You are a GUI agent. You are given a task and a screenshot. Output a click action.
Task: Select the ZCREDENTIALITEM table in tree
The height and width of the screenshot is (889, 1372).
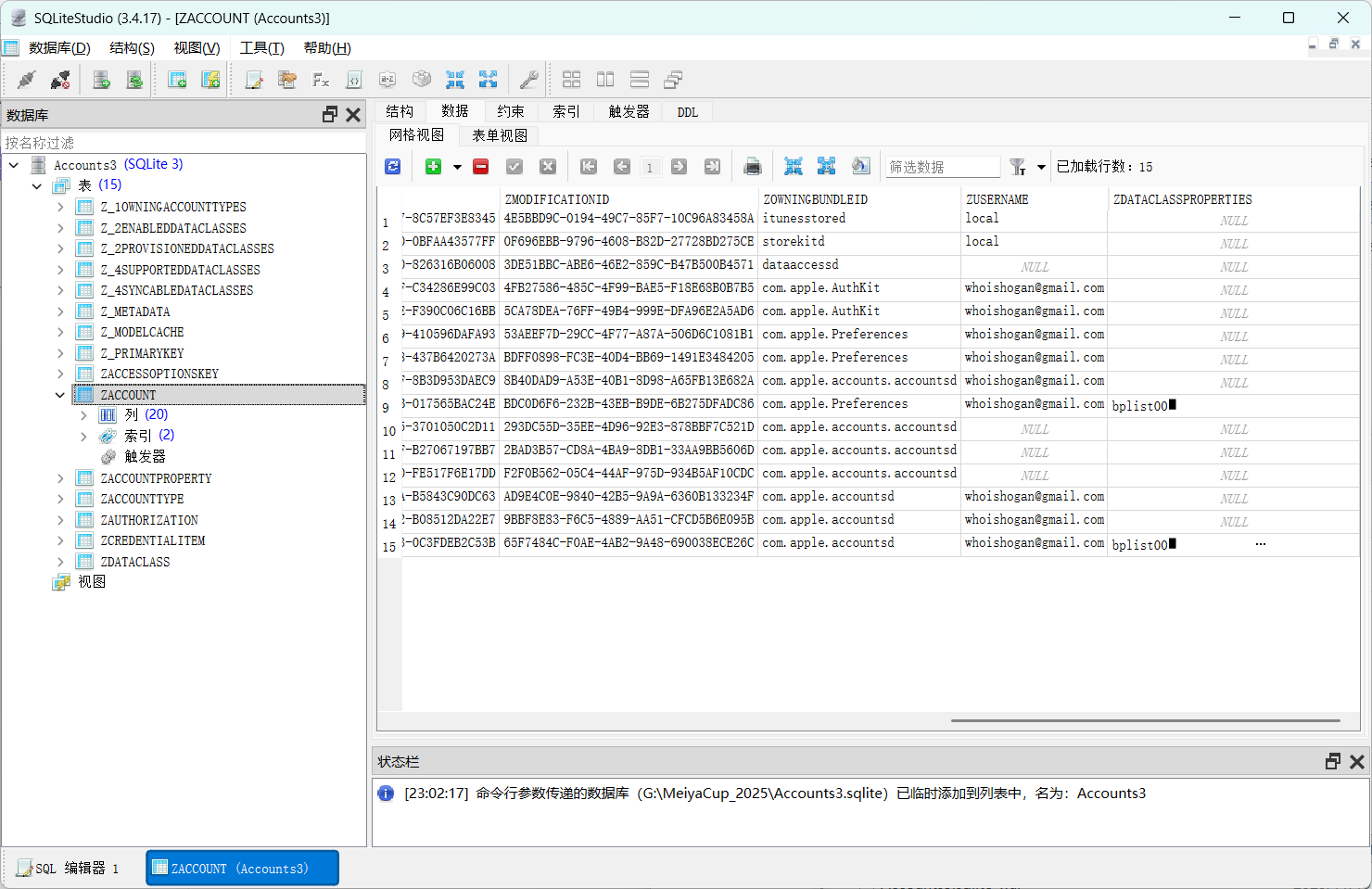[x=153, y=540]
